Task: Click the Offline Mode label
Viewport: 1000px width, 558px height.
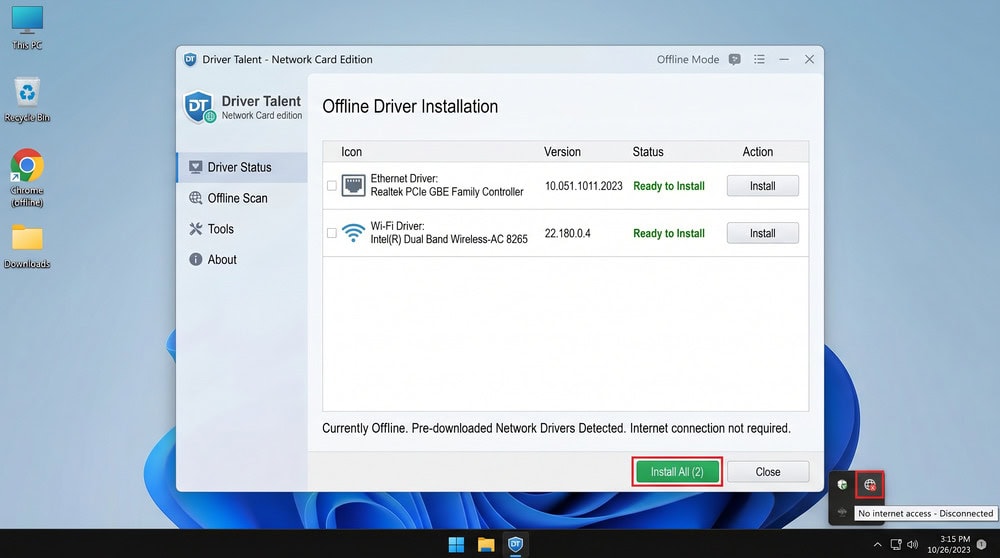Action: 688,59
